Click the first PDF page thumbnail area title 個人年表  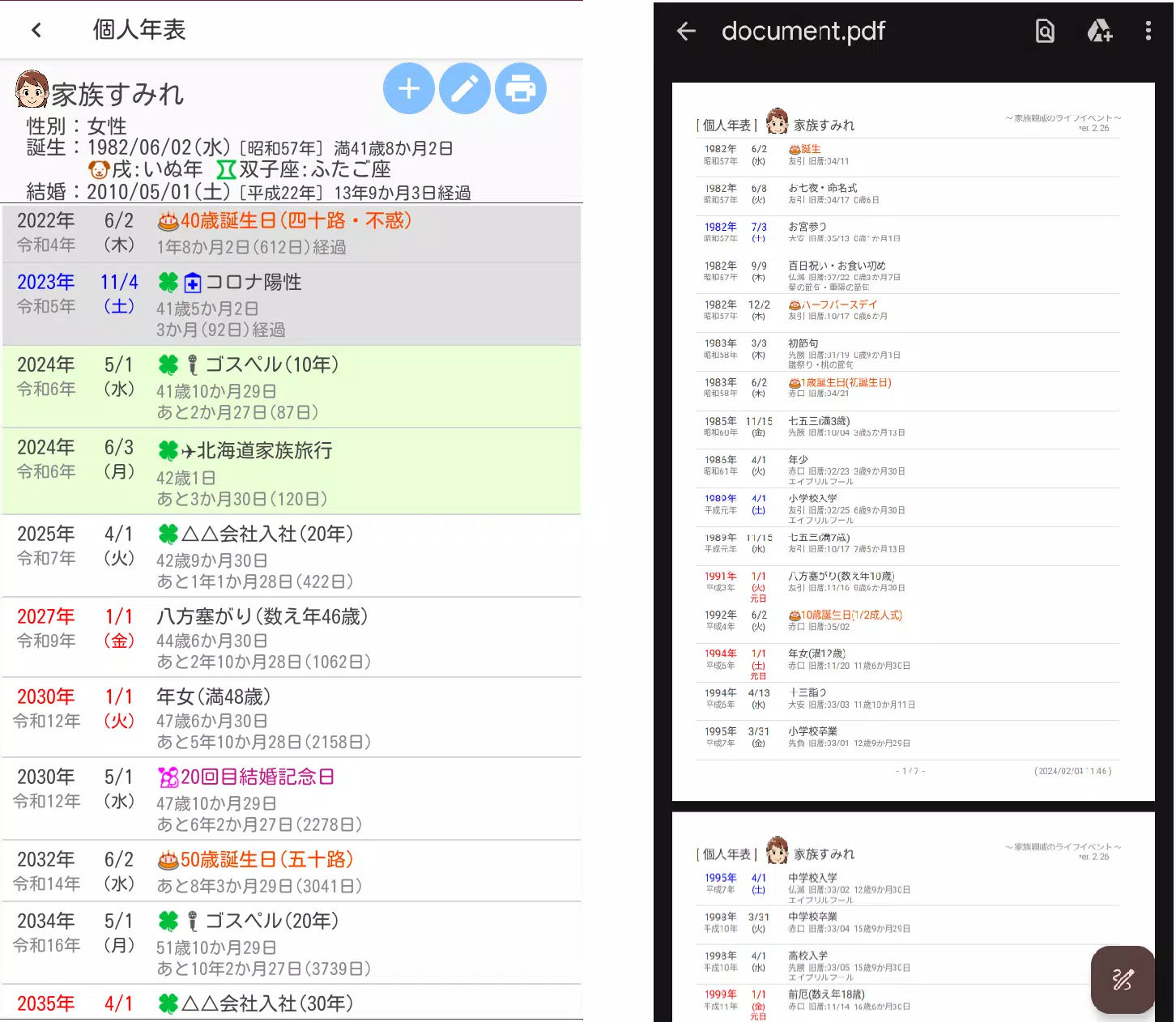pyautogui.click(x=727, y=126)
